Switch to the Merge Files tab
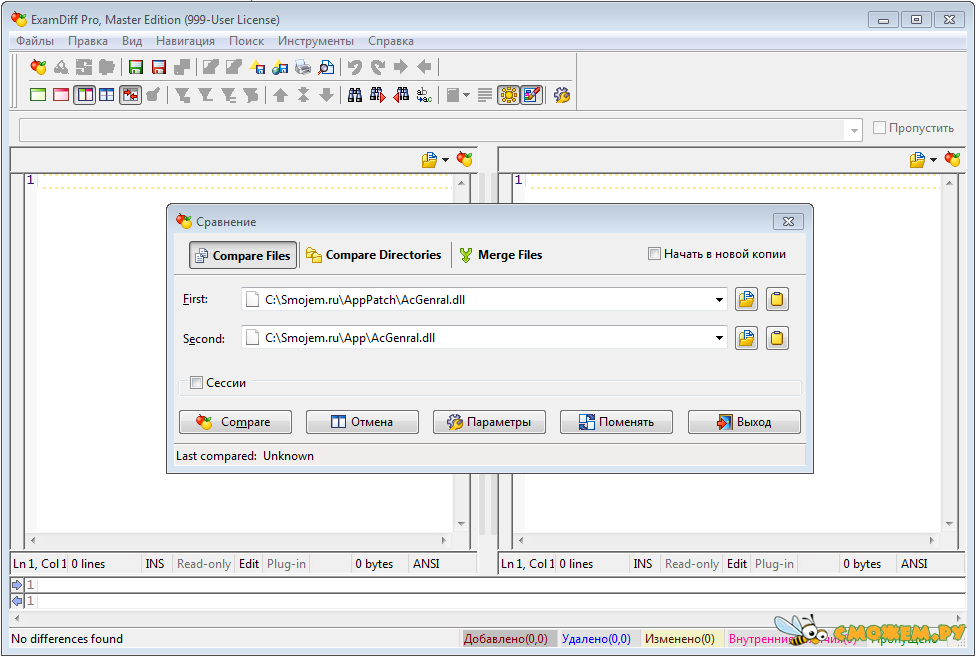The height and width of the screenshot is (657, 976). pyautogui.click(x=501, y=255)
